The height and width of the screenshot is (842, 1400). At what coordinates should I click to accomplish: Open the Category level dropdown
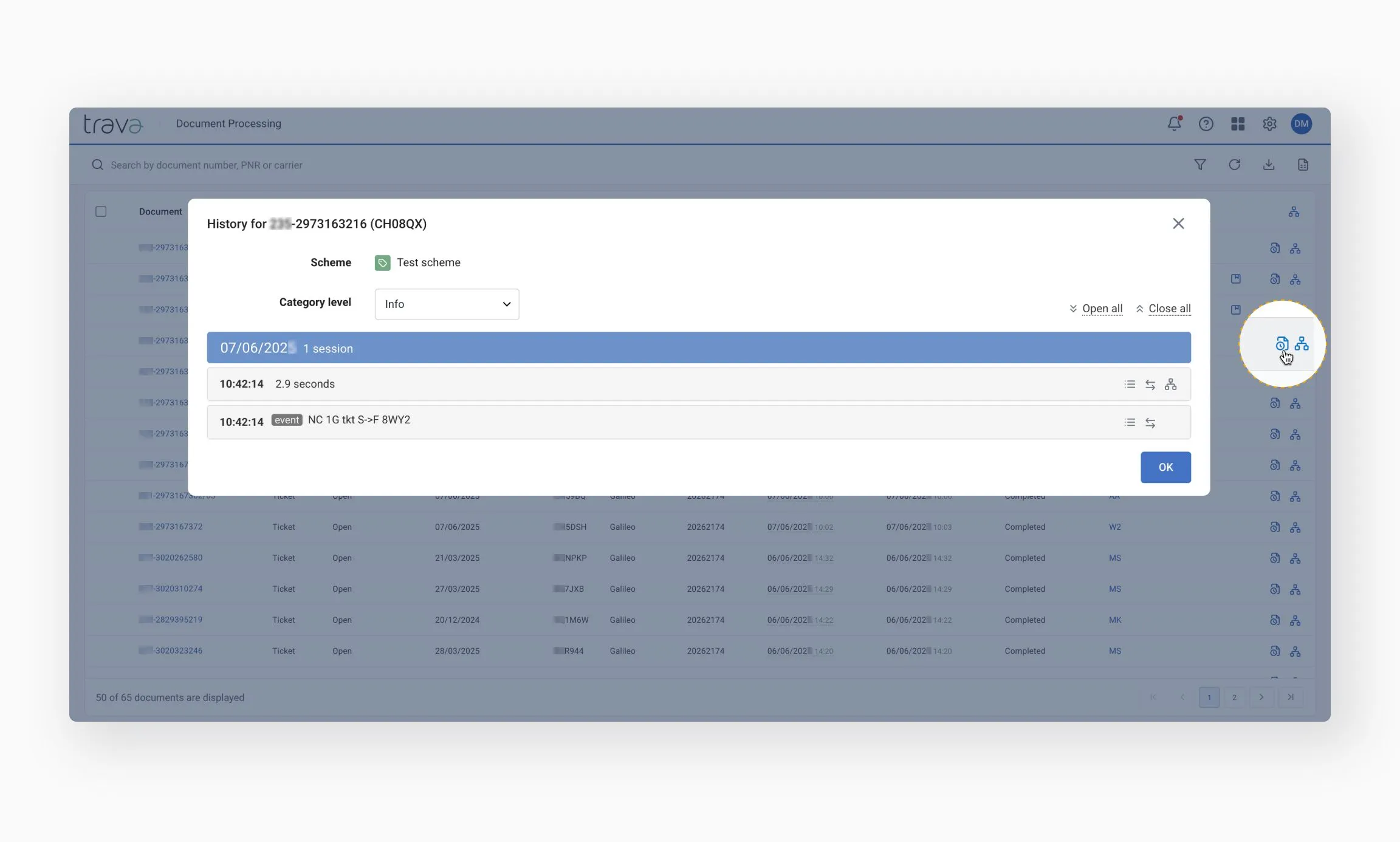tap(447, 304)
